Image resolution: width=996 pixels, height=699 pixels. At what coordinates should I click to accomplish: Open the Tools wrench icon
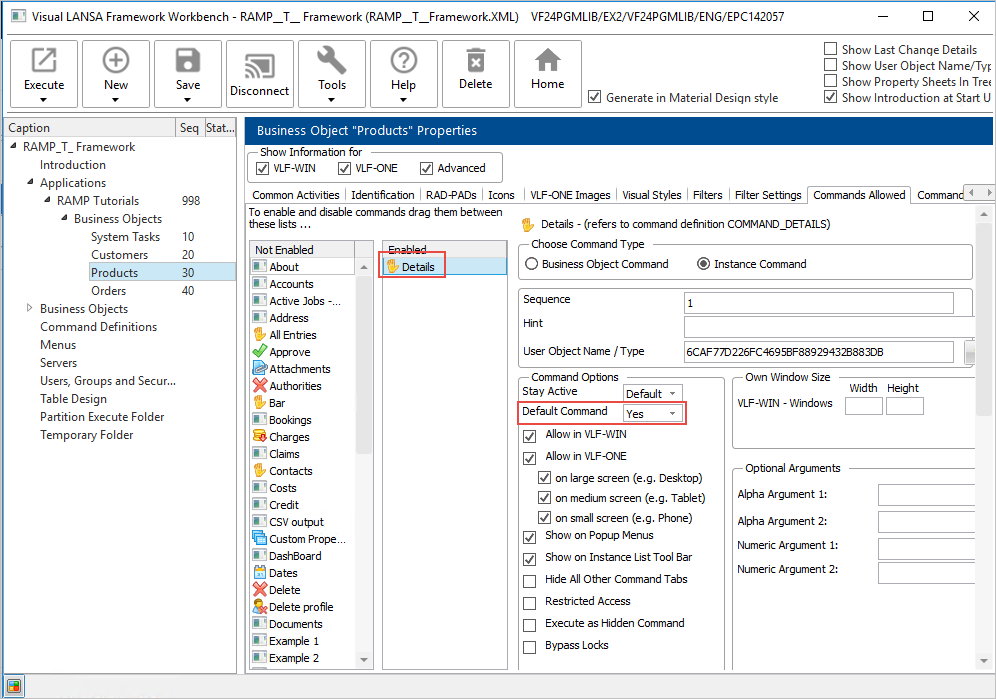tap(332, 60)
